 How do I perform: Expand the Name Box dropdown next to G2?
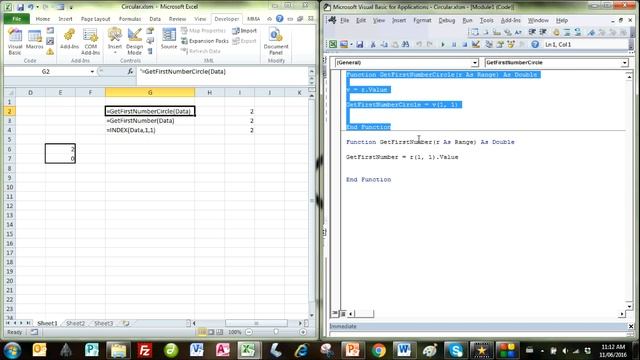pos(92,71)
